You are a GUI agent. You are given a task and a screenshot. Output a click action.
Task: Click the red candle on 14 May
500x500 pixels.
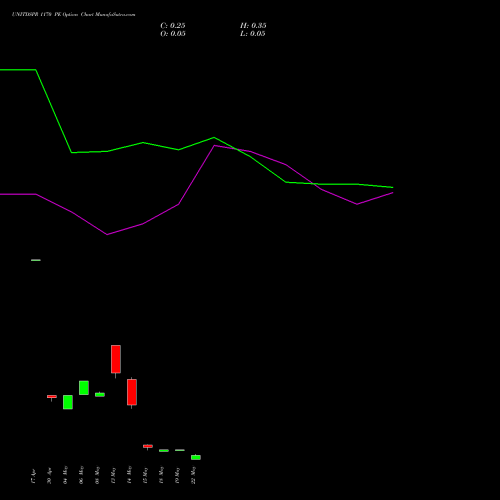(132, 392)
